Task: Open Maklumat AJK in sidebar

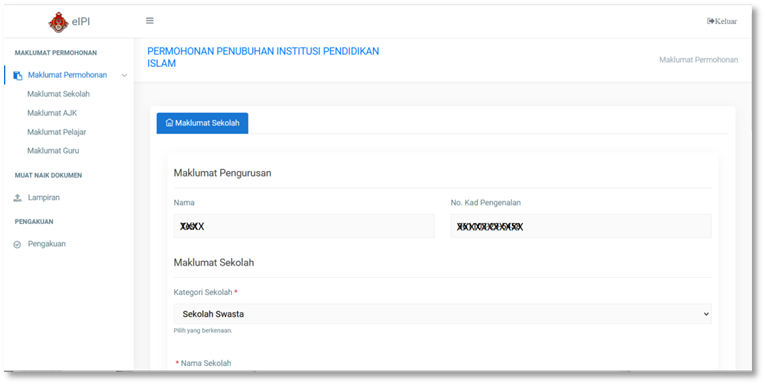Action: point(52,113)
